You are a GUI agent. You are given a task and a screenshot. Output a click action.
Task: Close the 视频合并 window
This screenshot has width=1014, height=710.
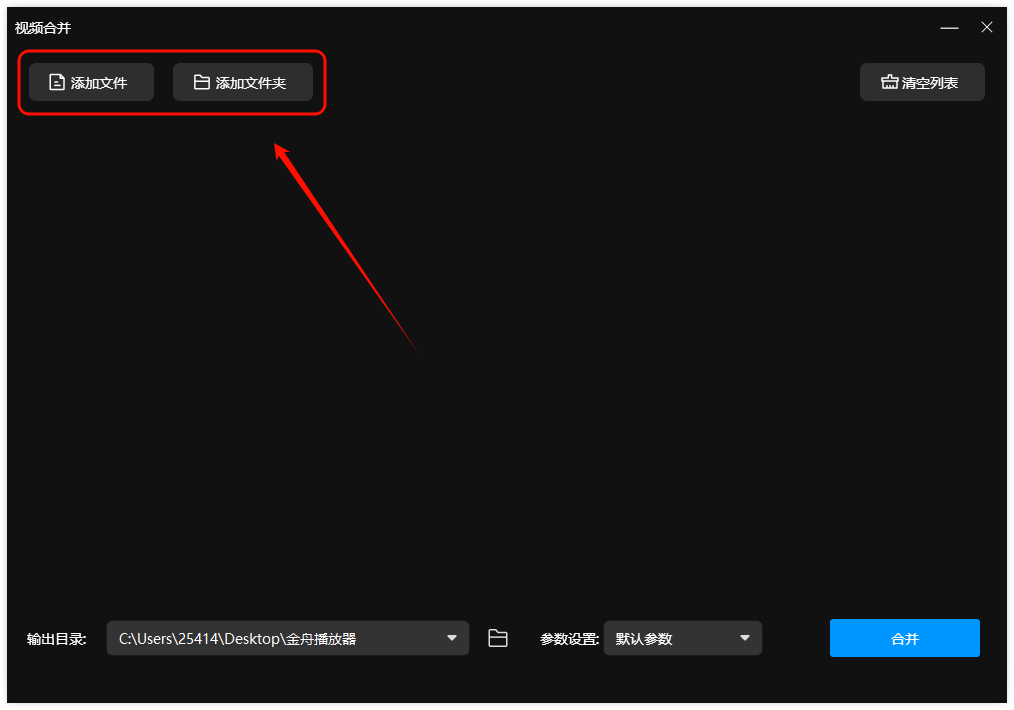click(x=986, y=27)
